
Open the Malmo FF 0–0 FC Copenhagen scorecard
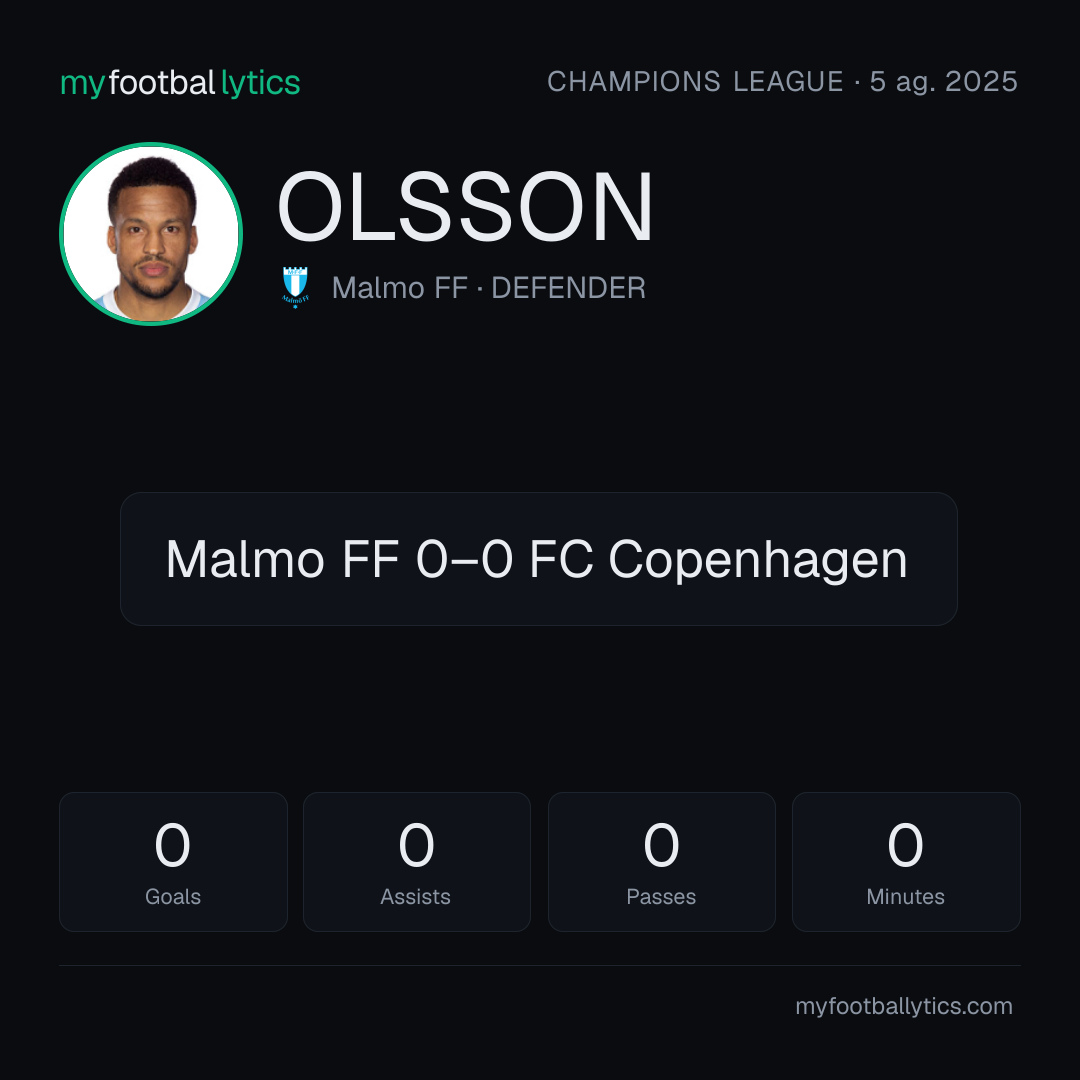539,559
